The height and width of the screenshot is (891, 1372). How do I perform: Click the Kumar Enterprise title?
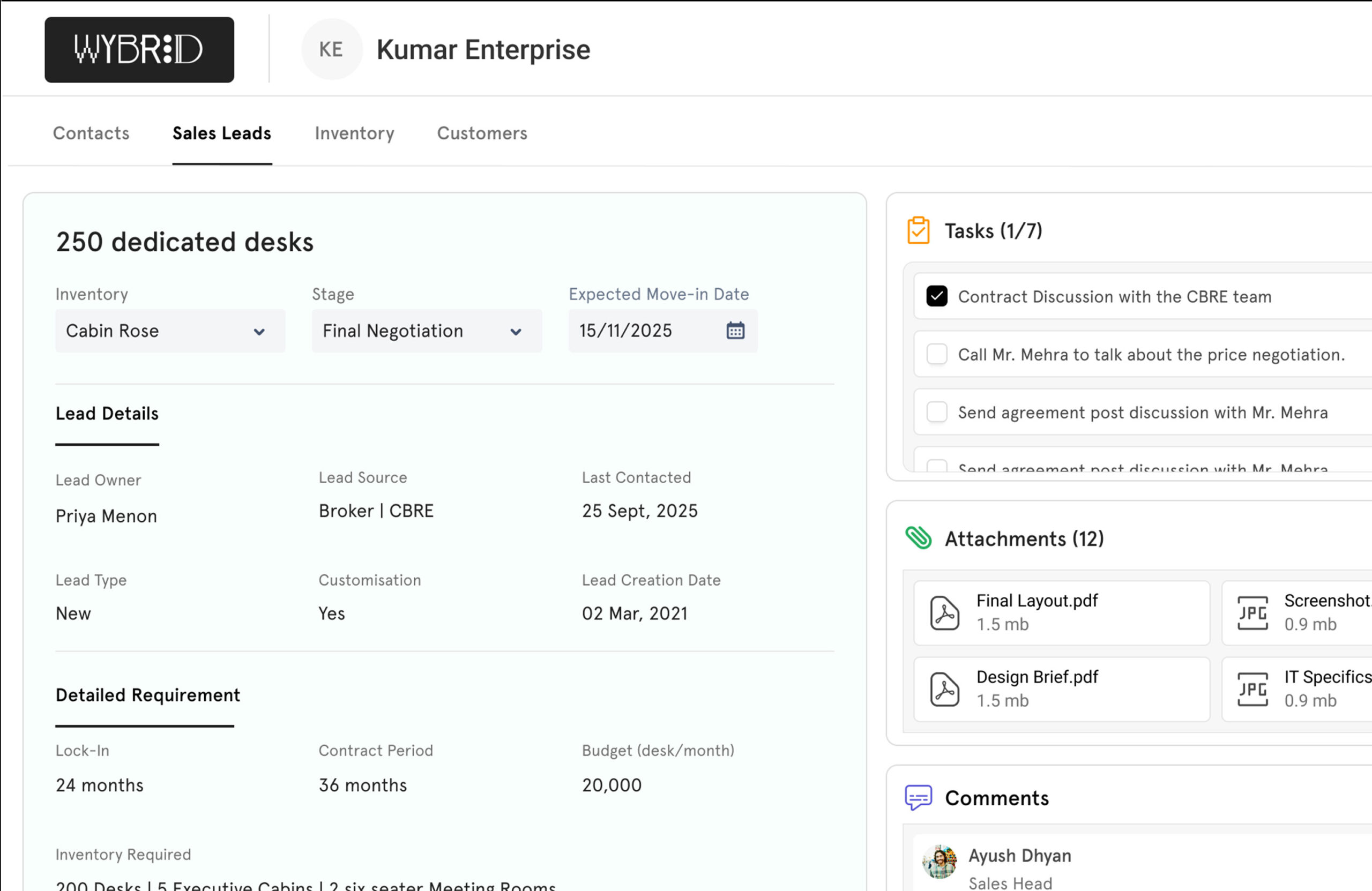[483, 50]
